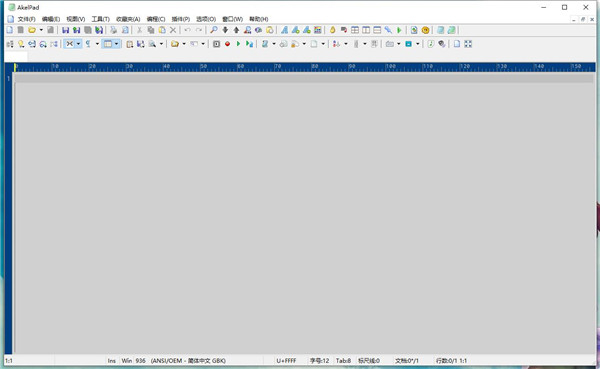Image resolution: width=600 pixels, height=369 pixels.
Task: Click the fullscreen four-arrows icon
Action: point(468,44)
